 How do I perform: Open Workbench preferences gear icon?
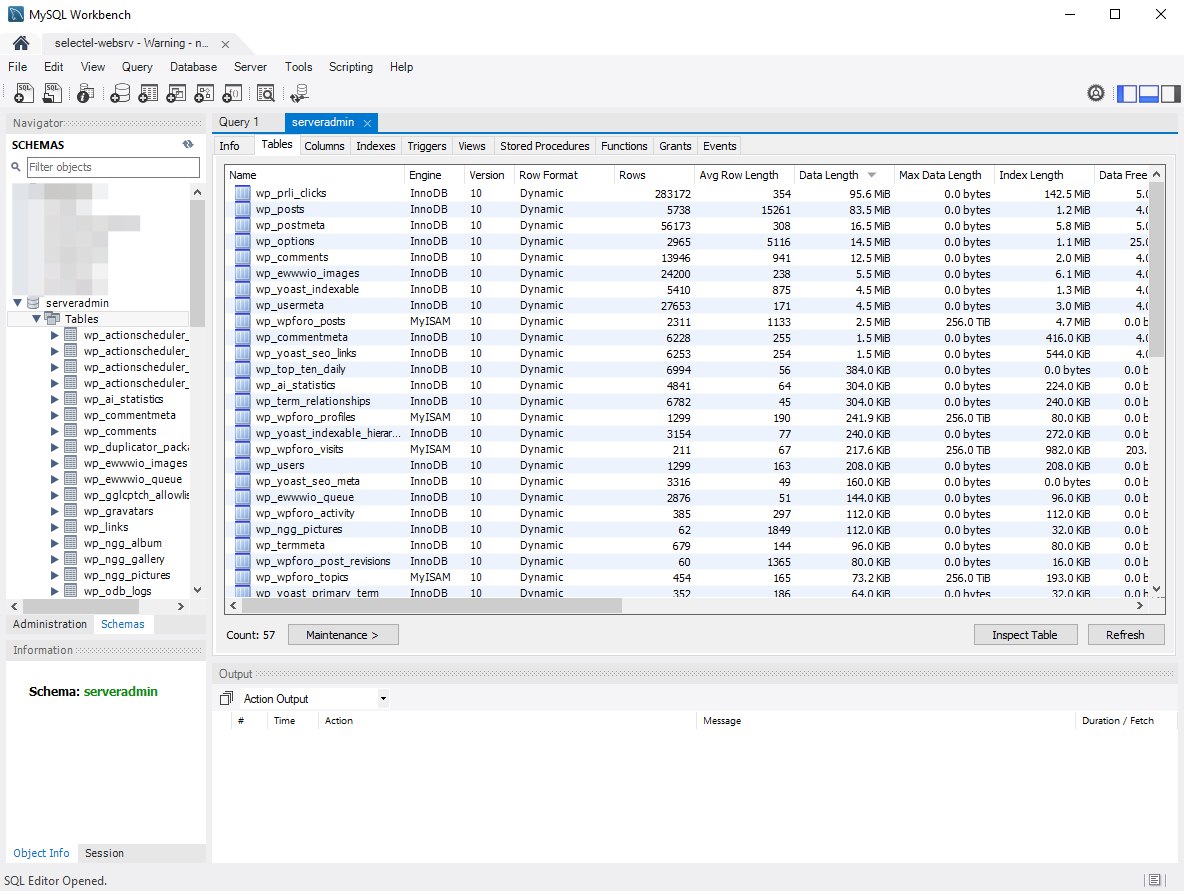[x=1096, y=93]
